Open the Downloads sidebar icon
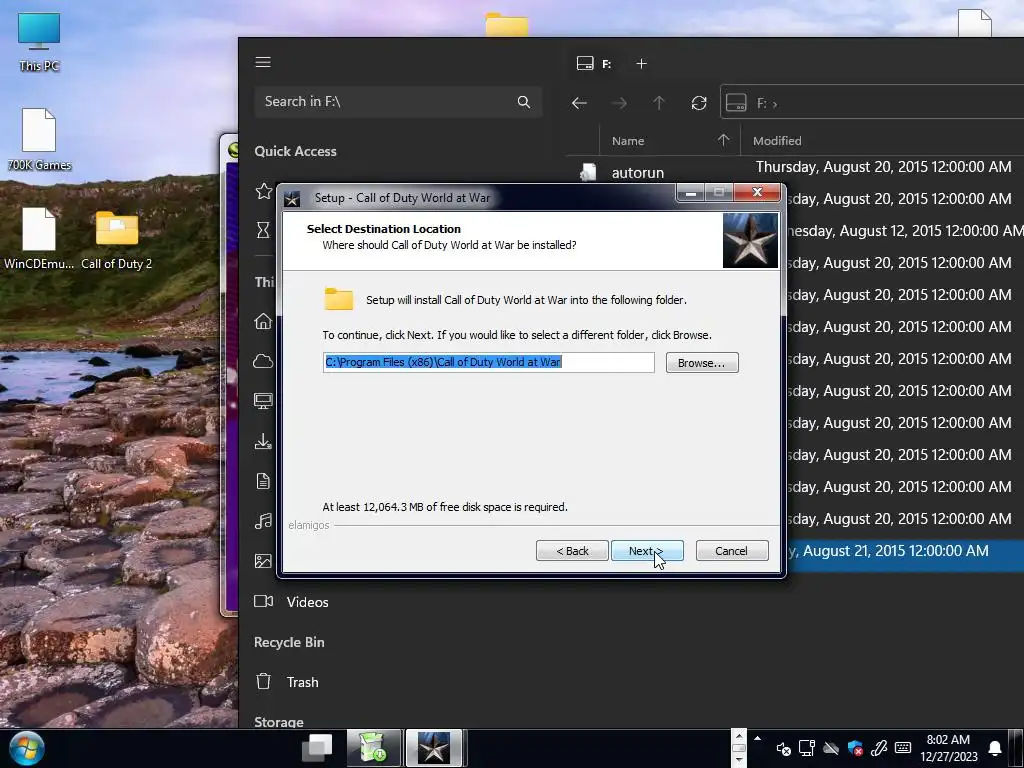This screenshot has height=768, width=1024. coord(263,441)
